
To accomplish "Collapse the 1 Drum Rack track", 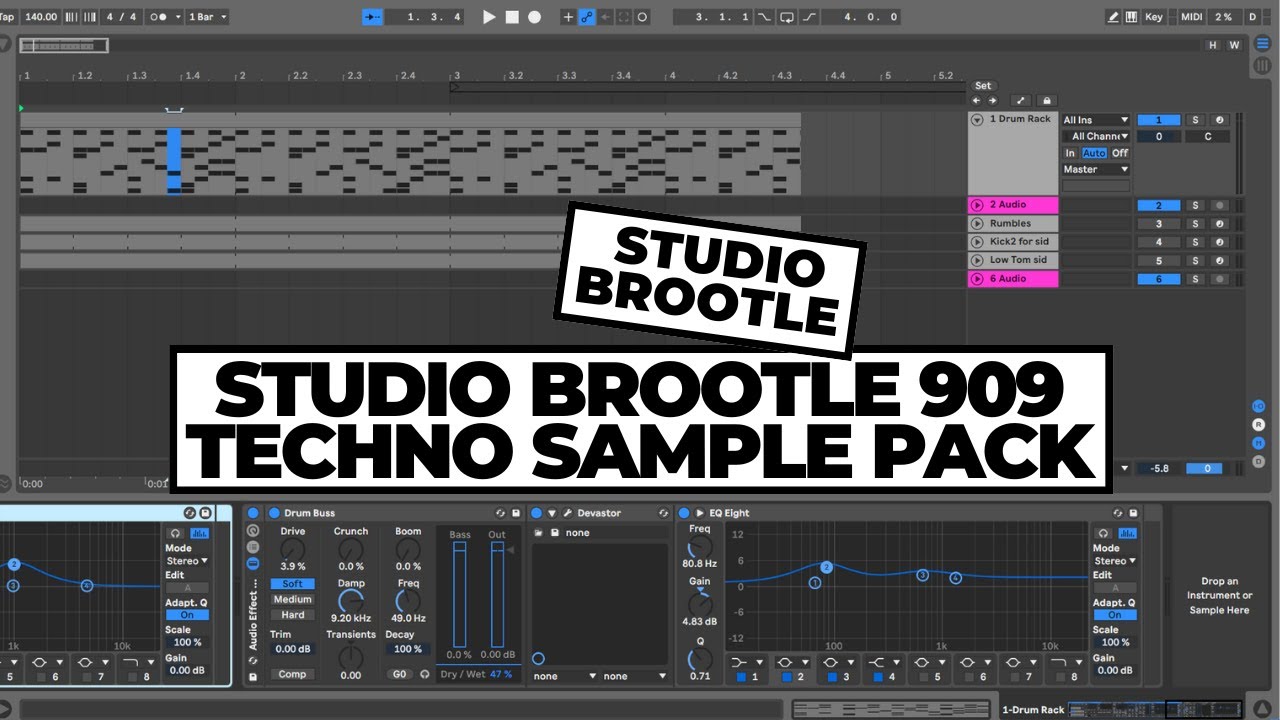I will [978, 120].
